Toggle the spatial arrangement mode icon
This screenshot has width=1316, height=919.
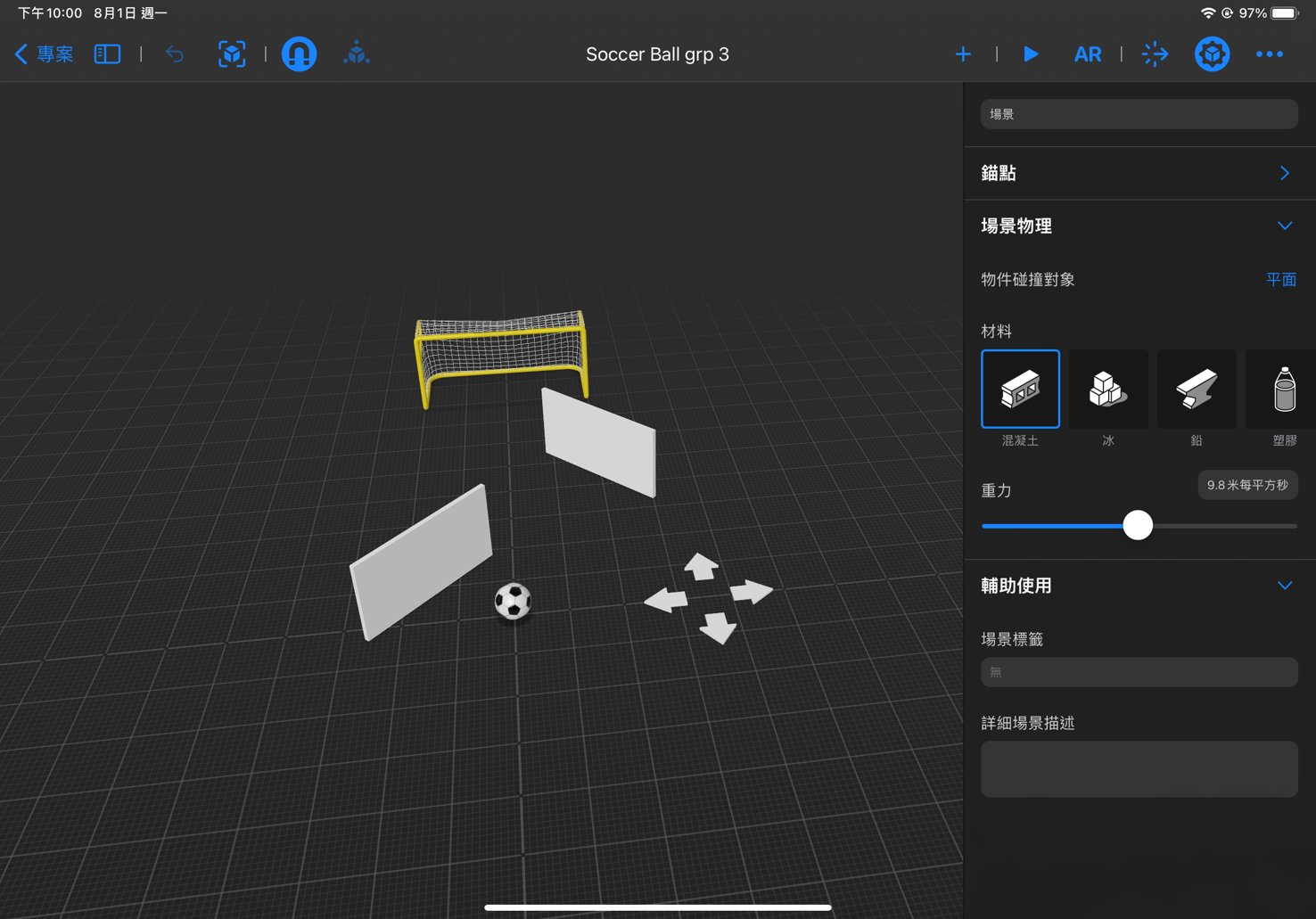[357, 54]
